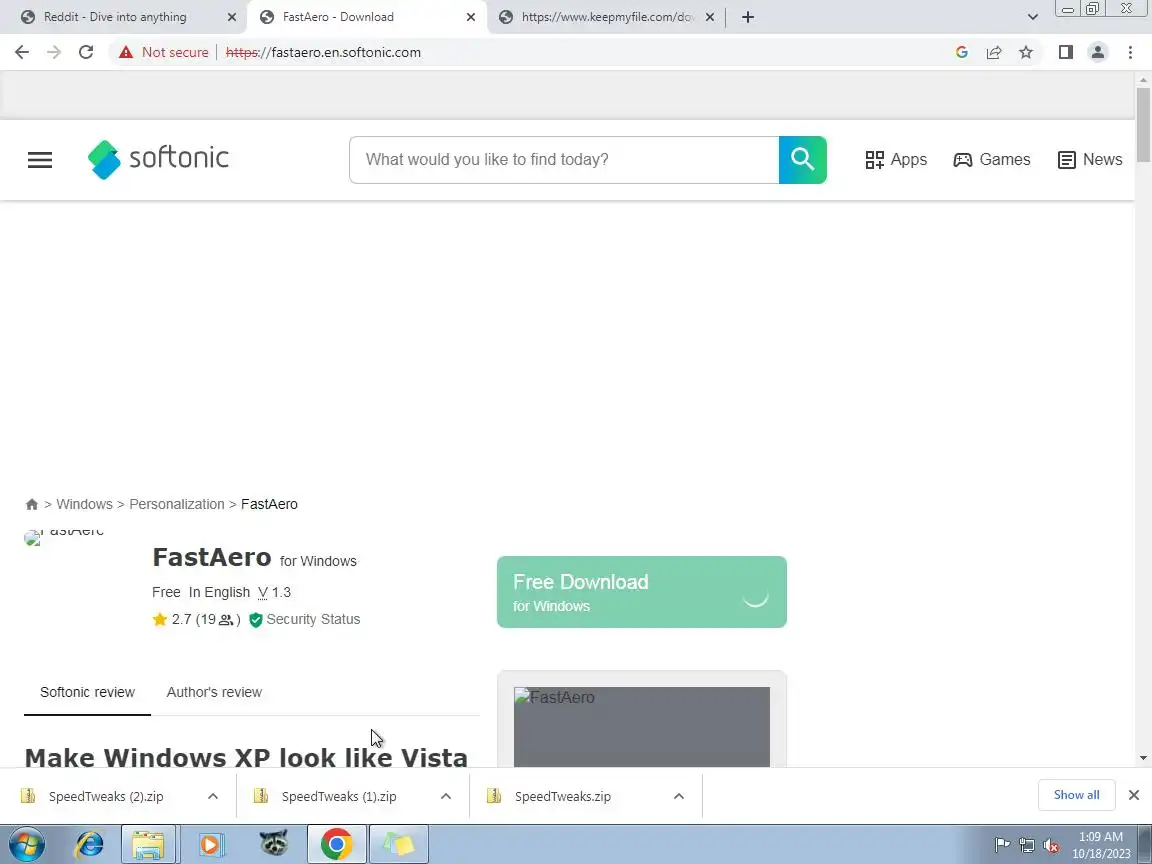Open the News section

1090,159
